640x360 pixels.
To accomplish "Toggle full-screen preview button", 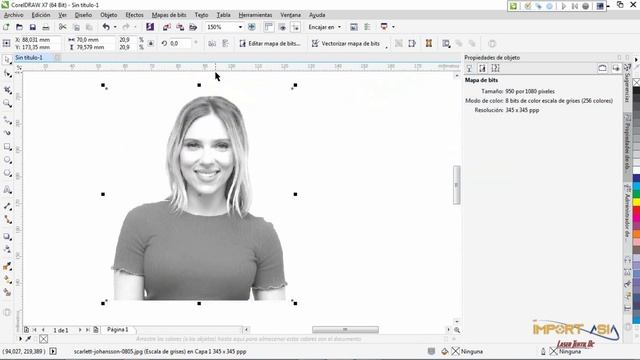I will tap(251, 27).
